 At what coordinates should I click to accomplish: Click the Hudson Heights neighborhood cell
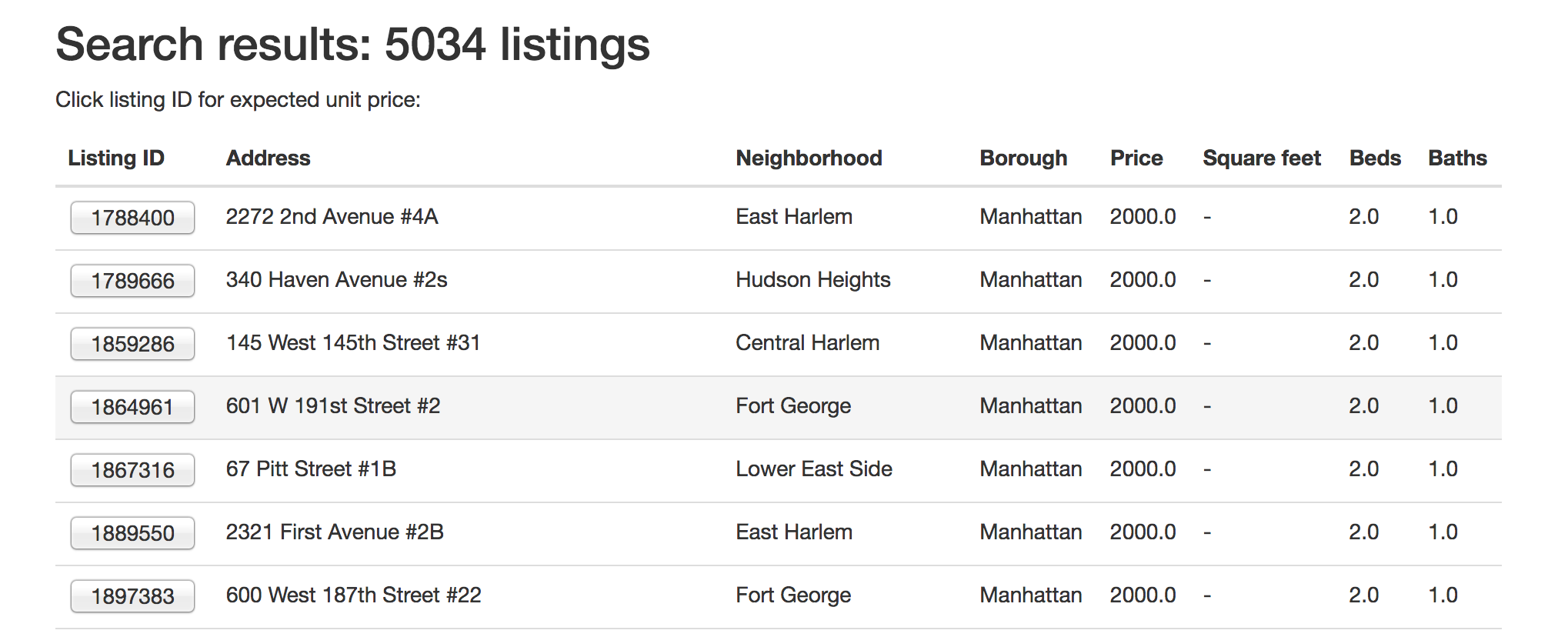pos(812,279)
